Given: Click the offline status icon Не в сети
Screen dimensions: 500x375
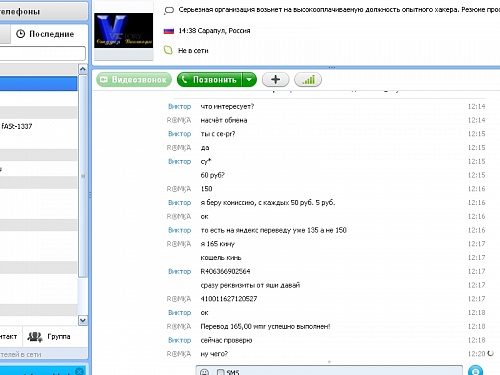Looking at the screenshot, I should (x=168, y=50).
